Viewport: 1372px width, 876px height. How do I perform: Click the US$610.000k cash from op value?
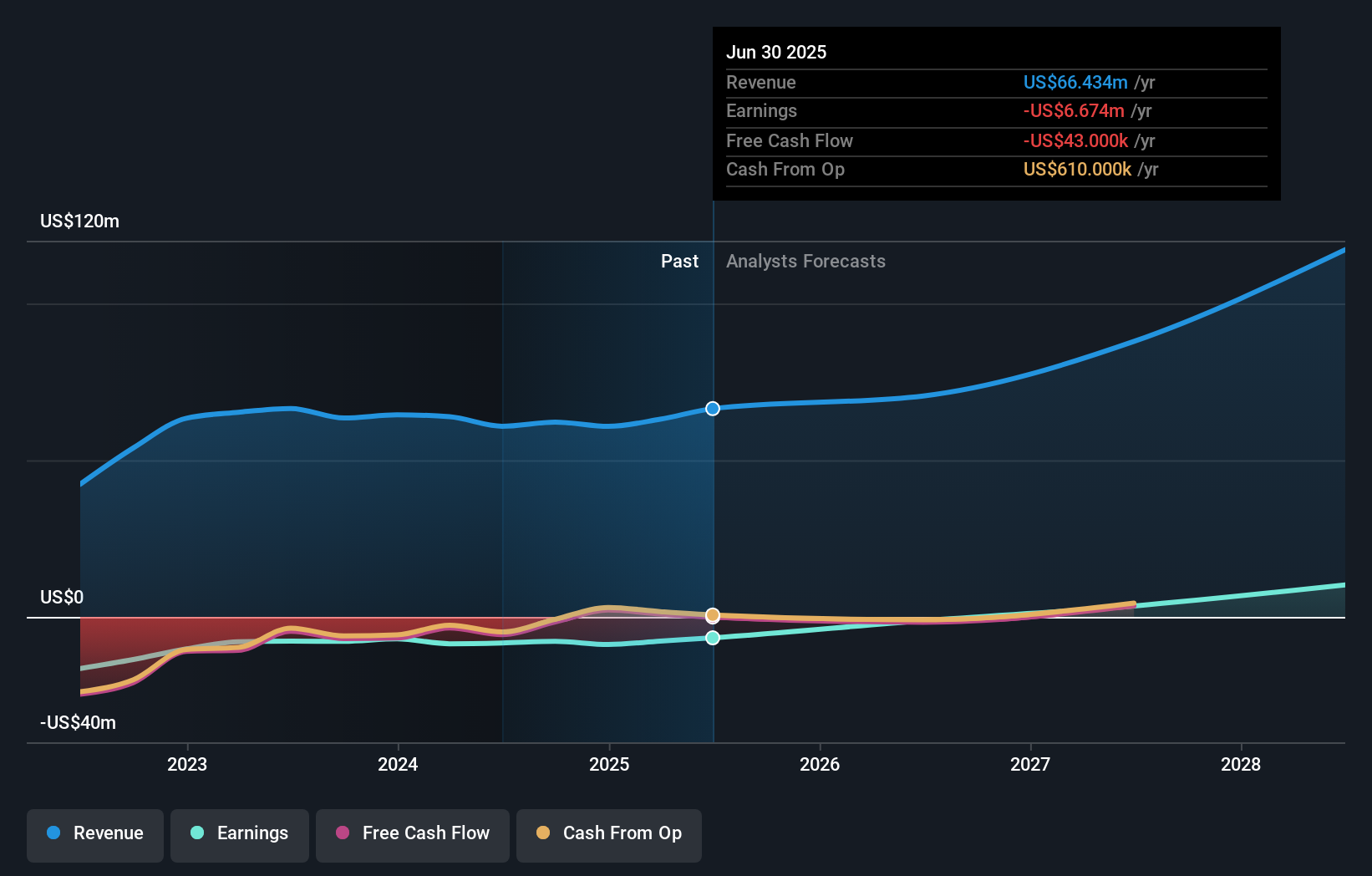click(1078, 169)
